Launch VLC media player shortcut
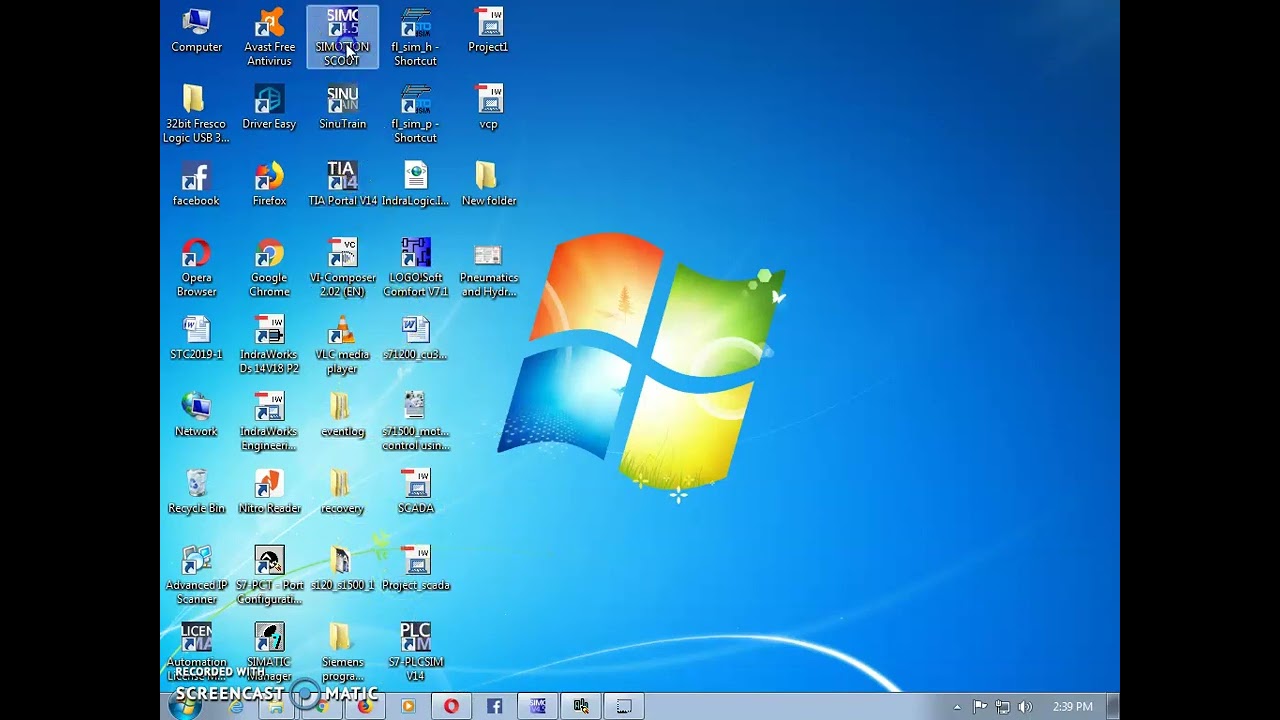The height and width of the screenshot is (720, 1280). coord(342,345)
